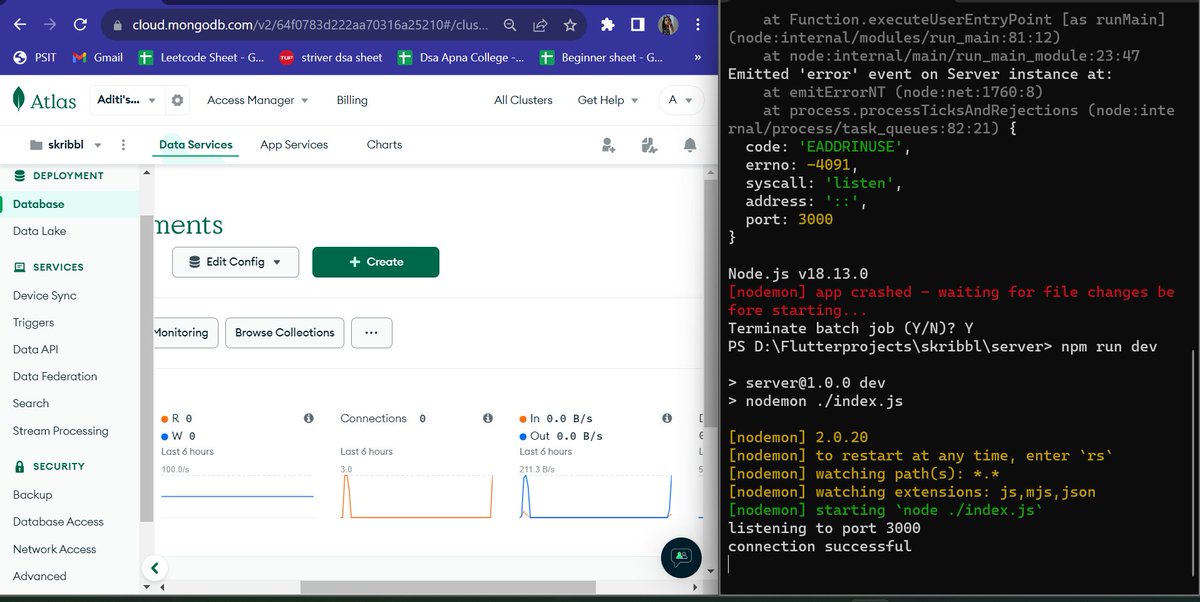Open the cluster ellipsis more-options button
The image size is (1200, 602).
(371, 333)
